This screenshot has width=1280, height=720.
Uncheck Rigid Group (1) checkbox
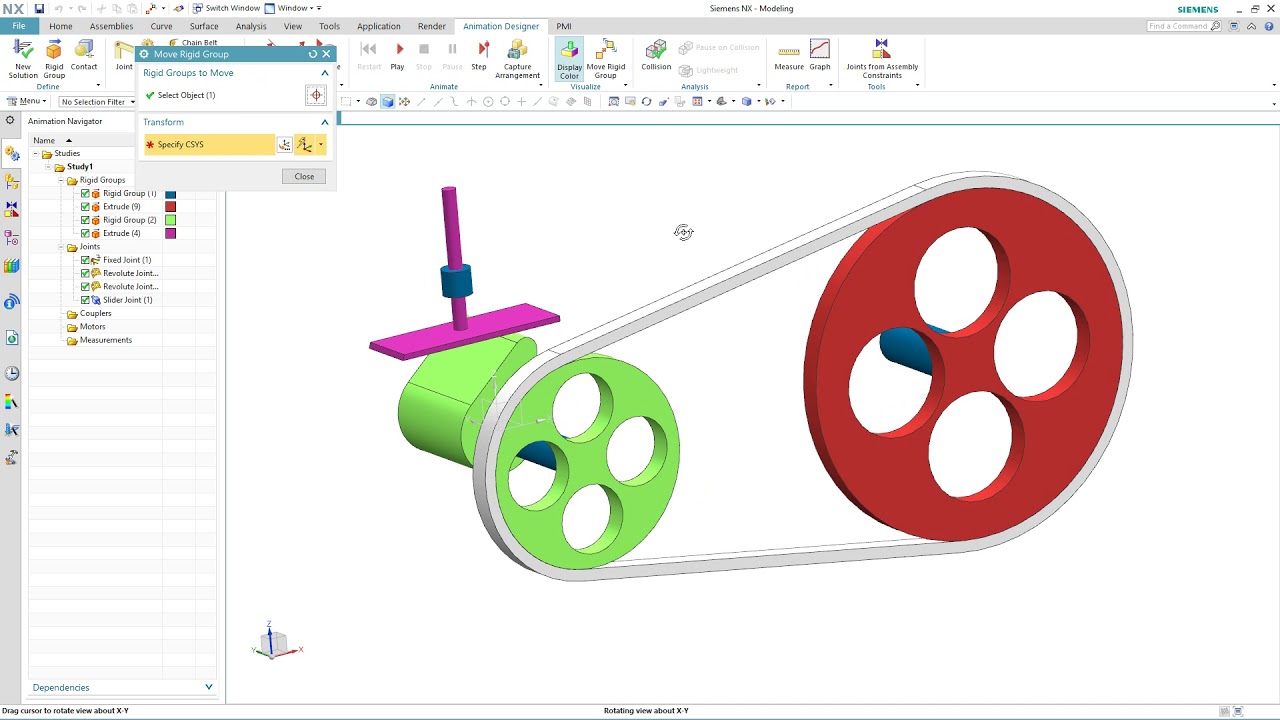click(85, 194)
